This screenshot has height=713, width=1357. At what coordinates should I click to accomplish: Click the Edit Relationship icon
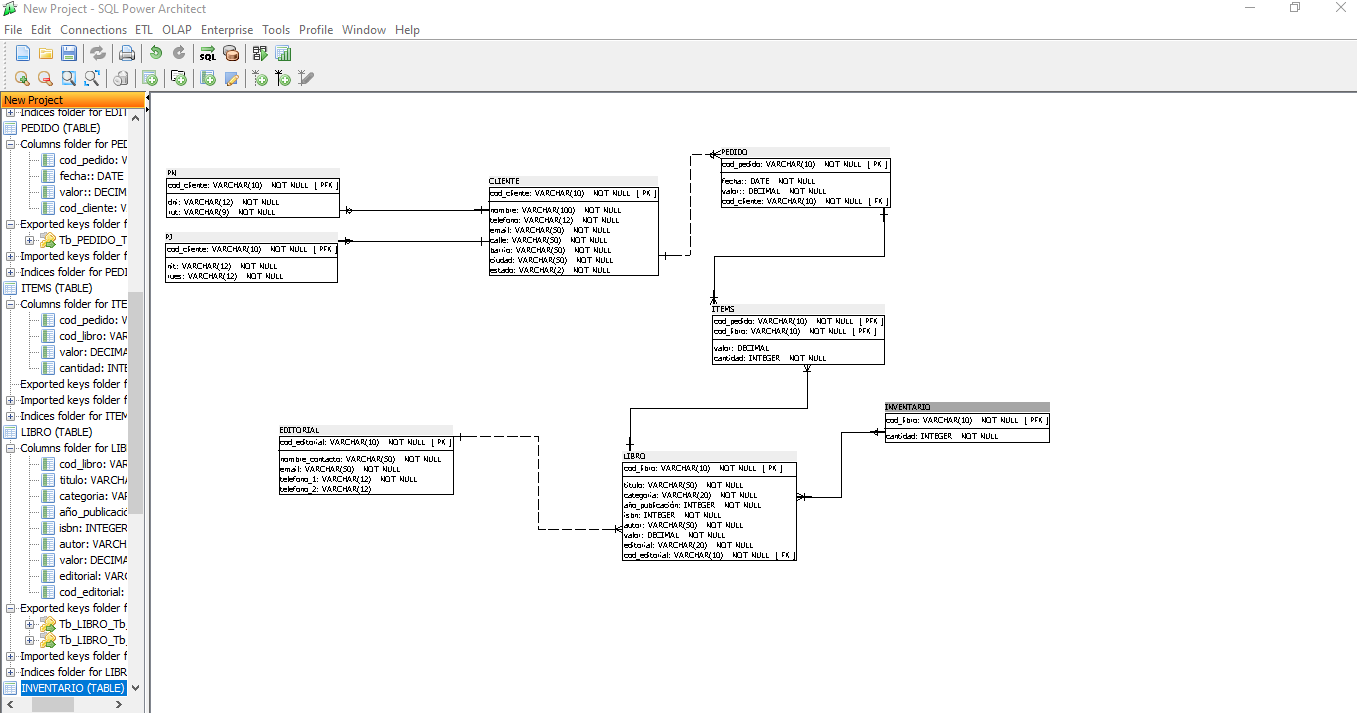coord(306,78)
